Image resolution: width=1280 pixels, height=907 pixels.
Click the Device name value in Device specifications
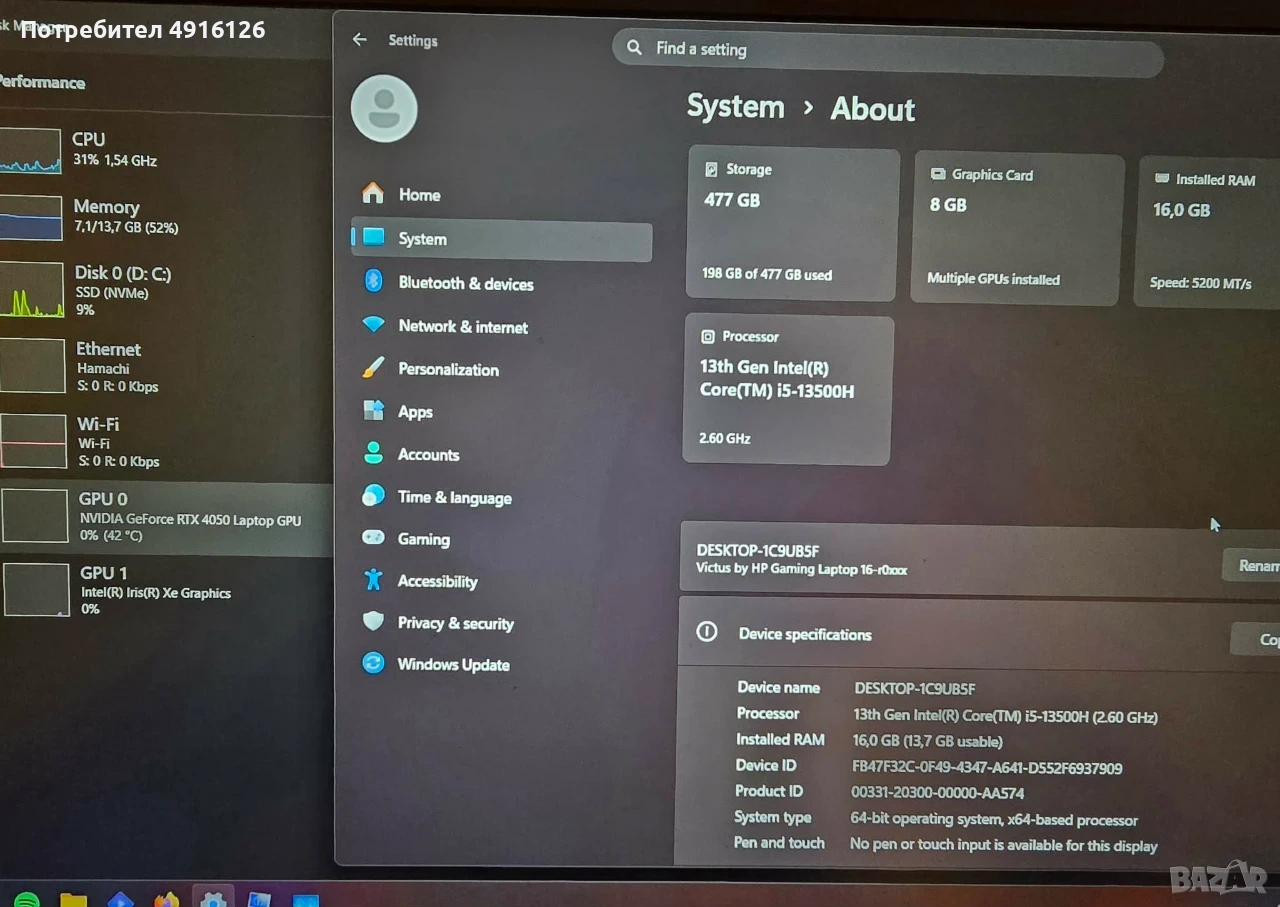pos(914,688)
